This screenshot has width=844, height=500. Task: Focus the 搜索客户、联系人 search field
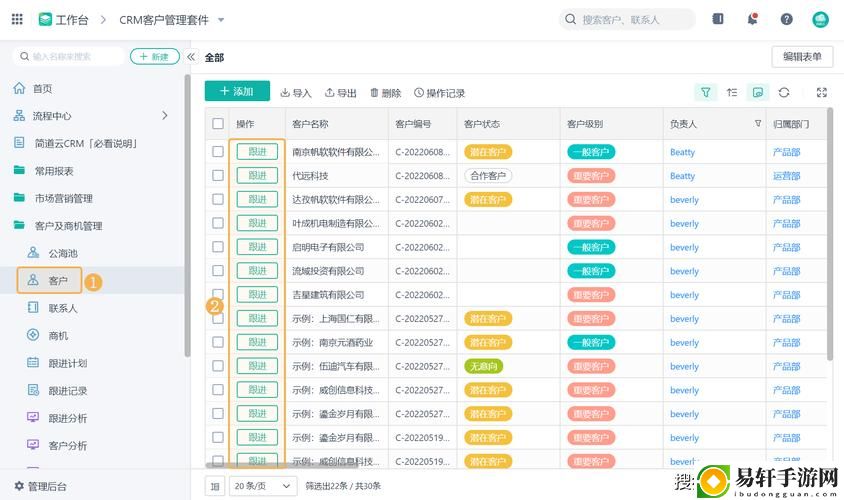click(627, 20)
